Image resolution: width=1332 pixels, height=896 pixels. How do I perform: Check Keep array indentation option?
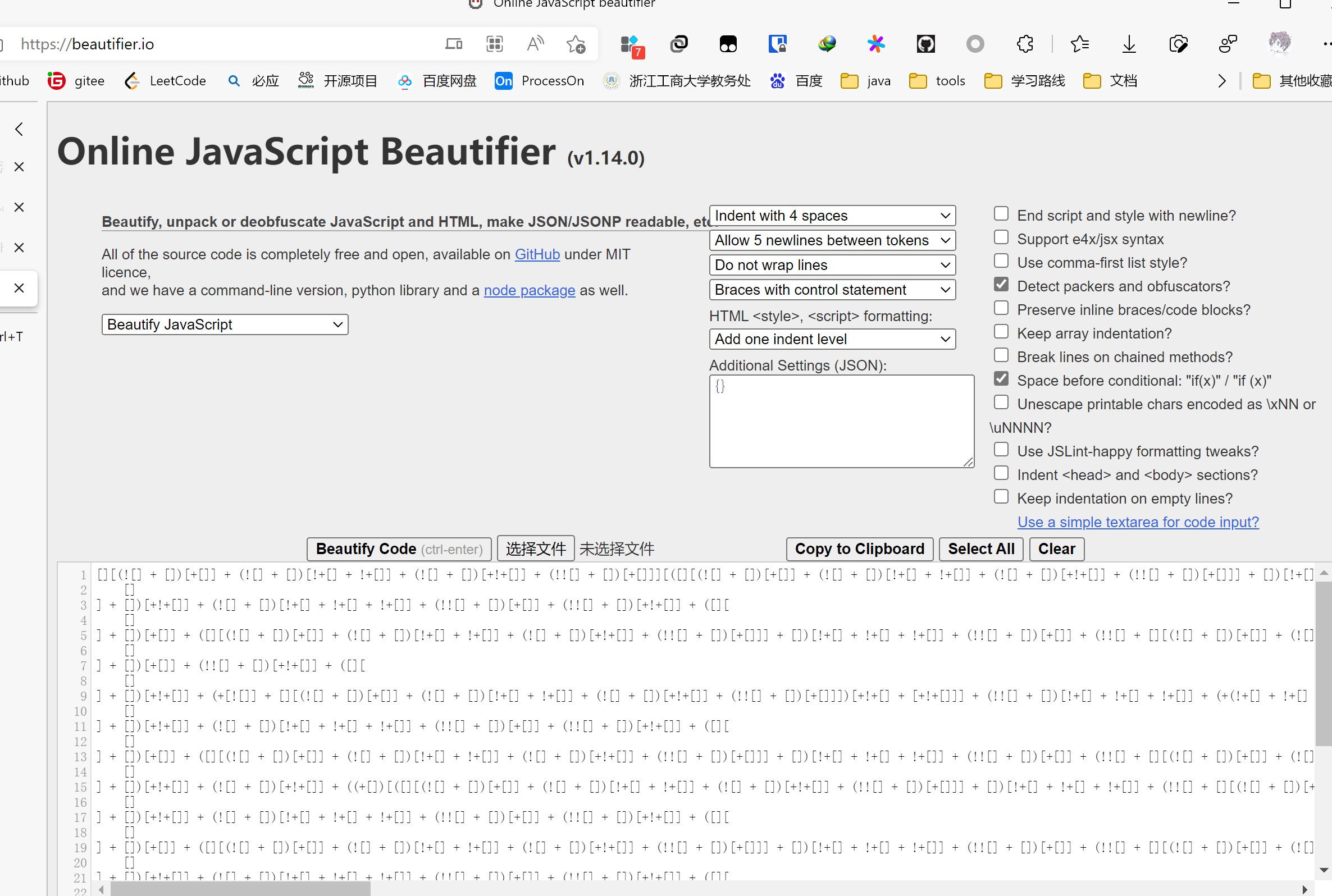click(1001, 332)
